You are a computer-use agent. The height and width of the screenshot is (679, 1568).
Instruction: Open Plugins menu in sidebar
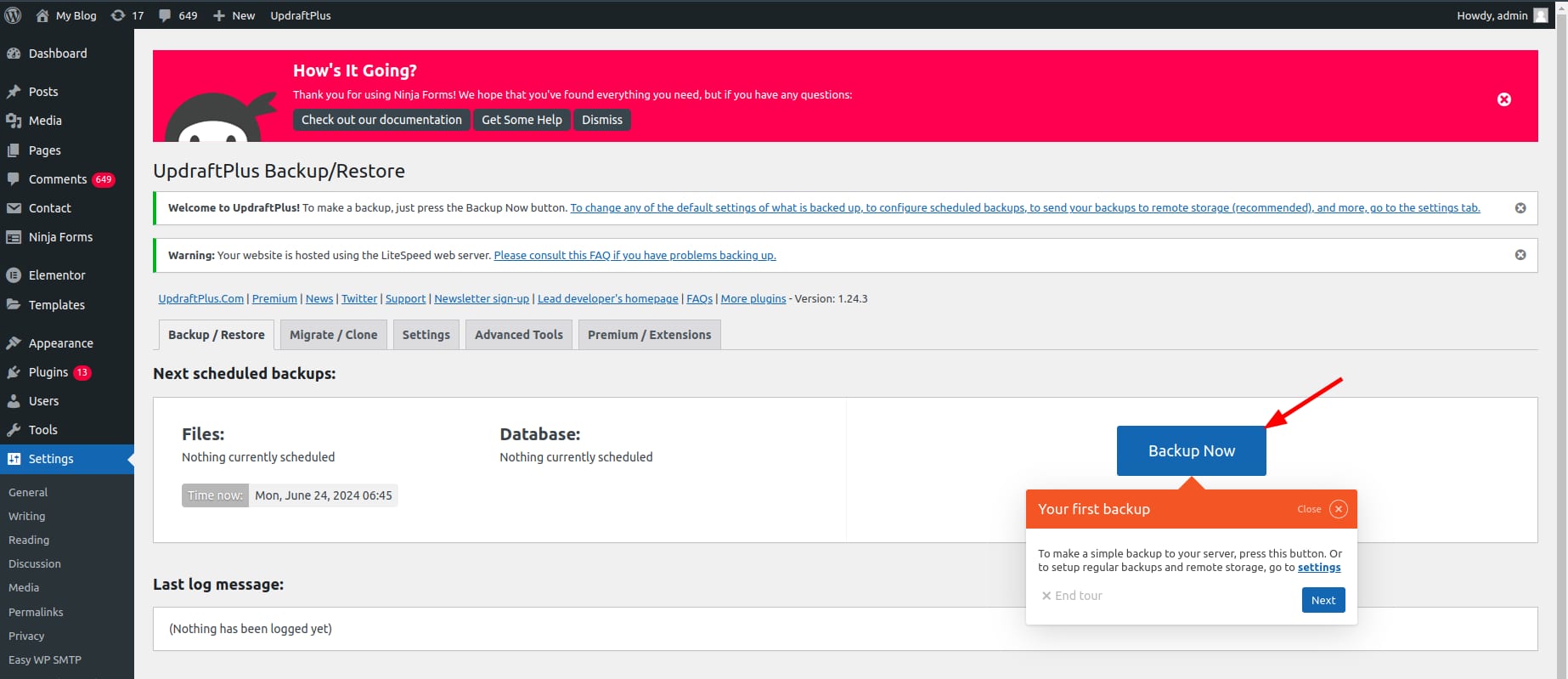(48, 372)
